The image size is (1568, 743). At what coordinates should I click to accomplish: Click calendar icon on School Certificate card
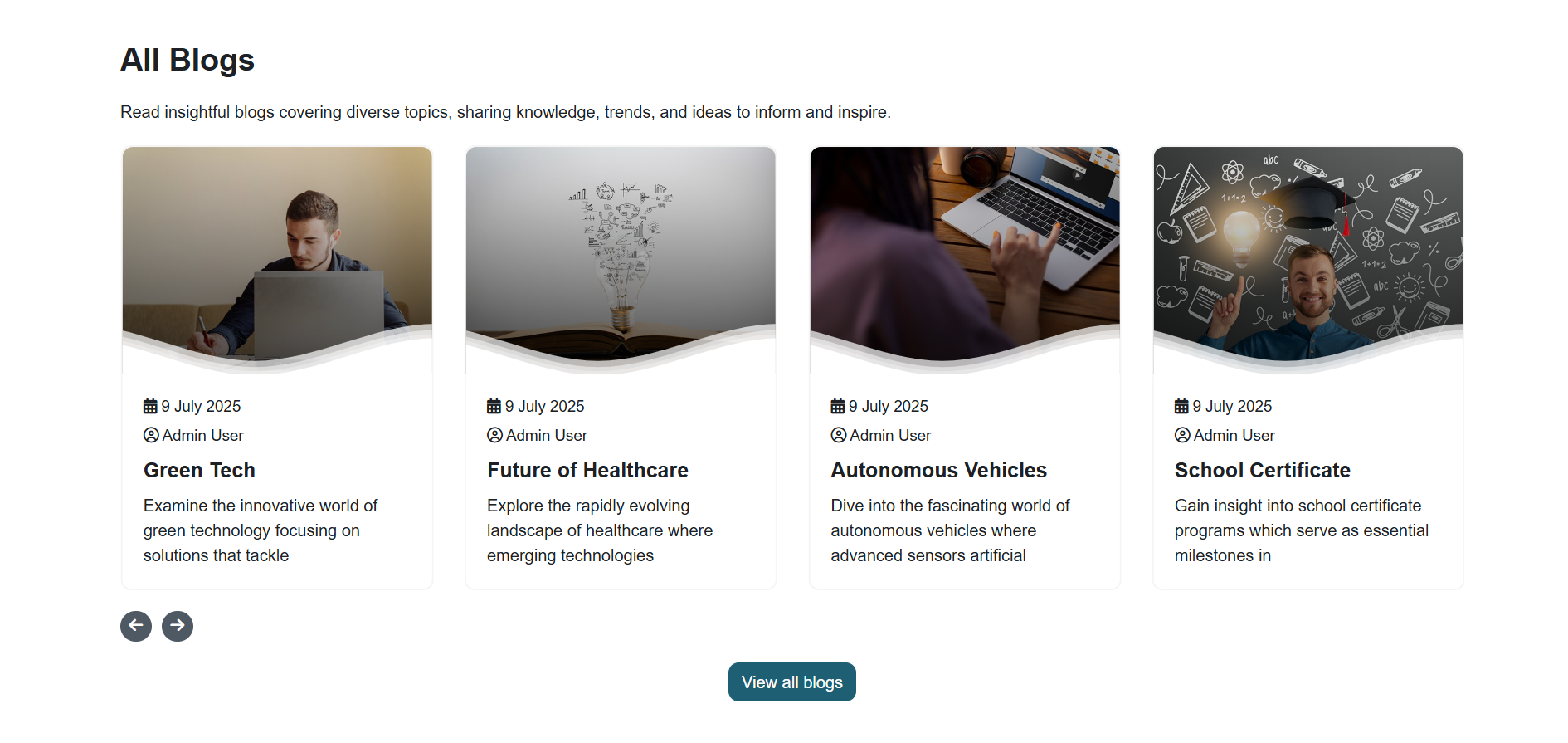click(1181, 406)
